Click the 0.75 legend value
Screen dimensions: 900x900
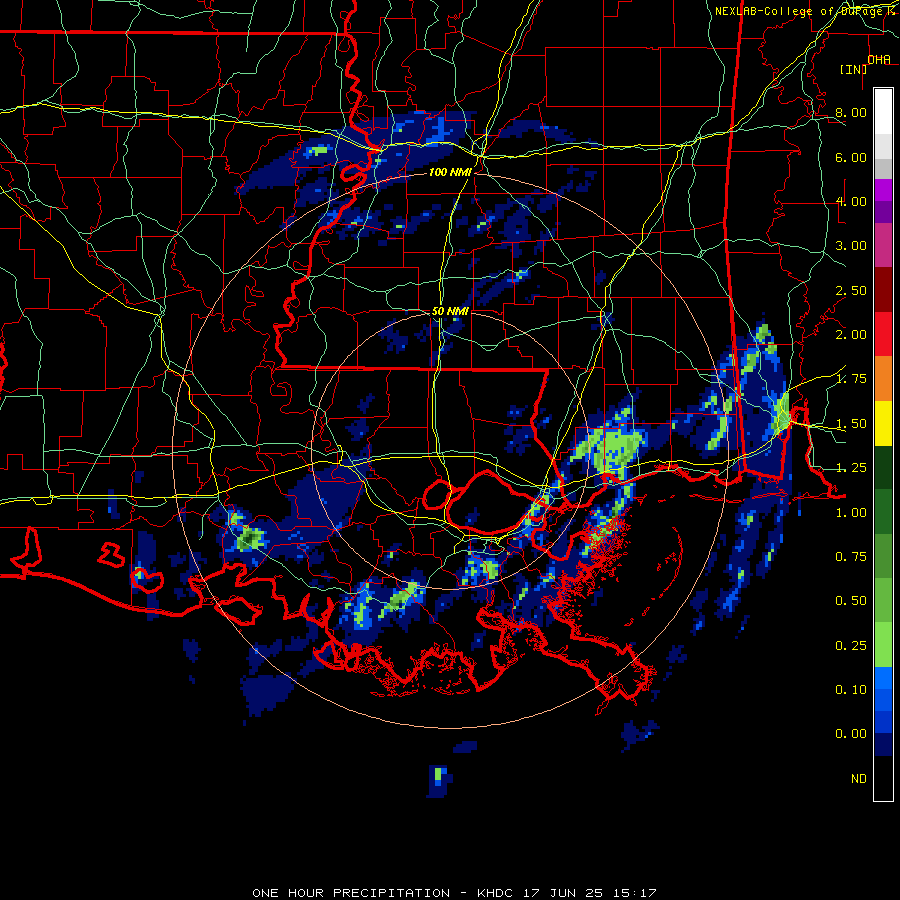point(851,557)
